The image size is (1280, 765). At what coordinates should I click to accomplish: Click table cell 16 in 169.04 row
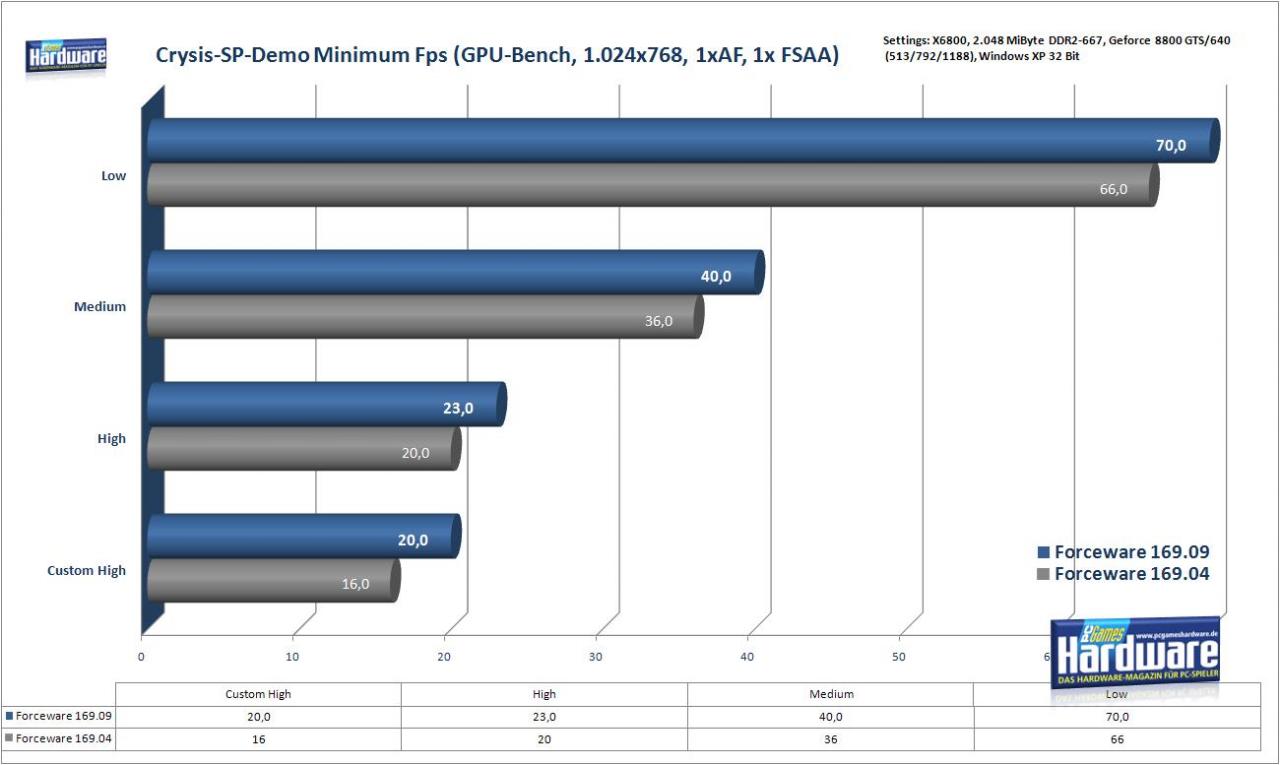tap(259, 739)
